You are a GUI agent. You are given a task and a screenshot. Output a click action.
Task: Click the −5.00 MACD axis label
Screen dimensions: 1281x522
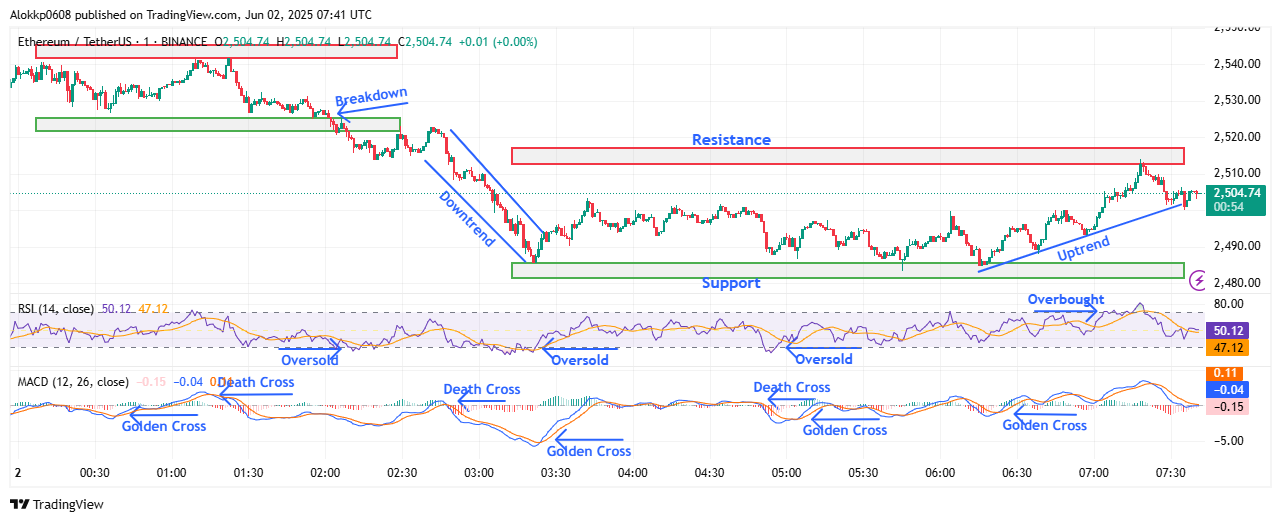[1229, 440]
